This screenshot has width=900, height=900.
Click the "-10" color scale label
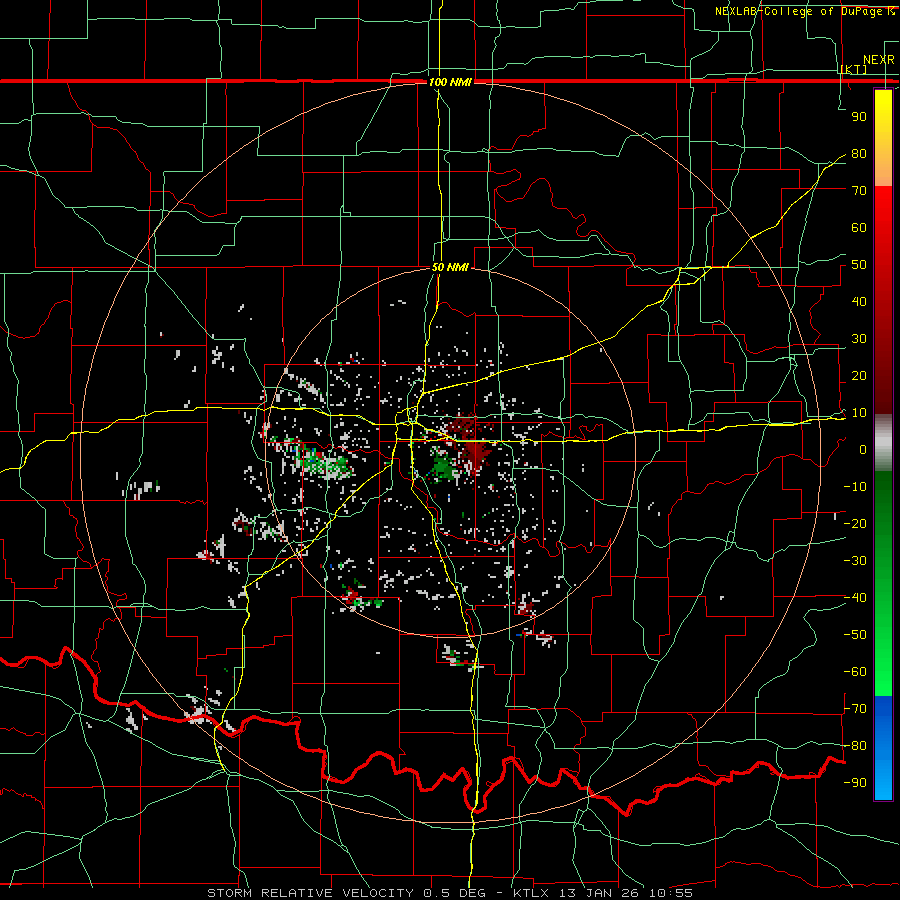855,487
